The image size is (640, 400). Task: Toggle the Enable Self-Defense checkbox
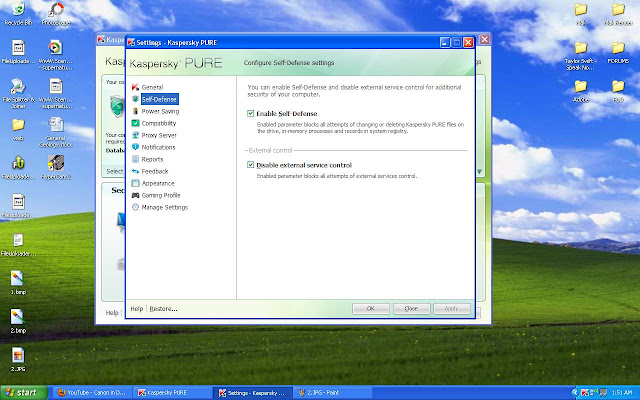(251, 113)
